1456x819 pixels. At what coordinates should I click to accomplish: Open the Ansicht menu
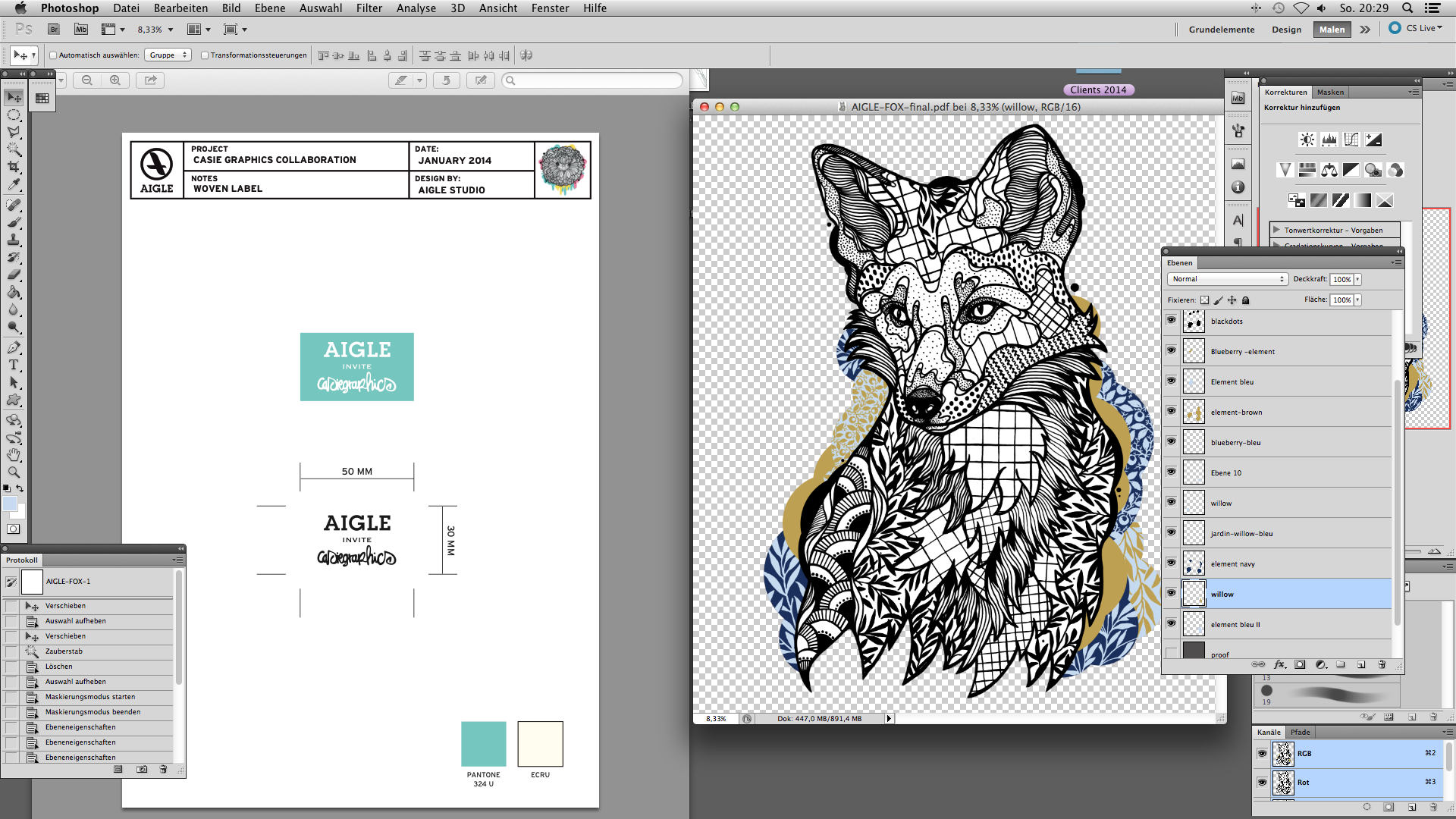pos(498,8)
